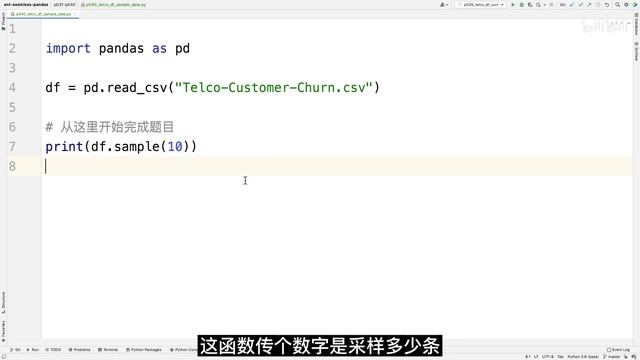Open the Terminal tool window
The height and width of the screenshot is (360, 640).
coord(108,350)
